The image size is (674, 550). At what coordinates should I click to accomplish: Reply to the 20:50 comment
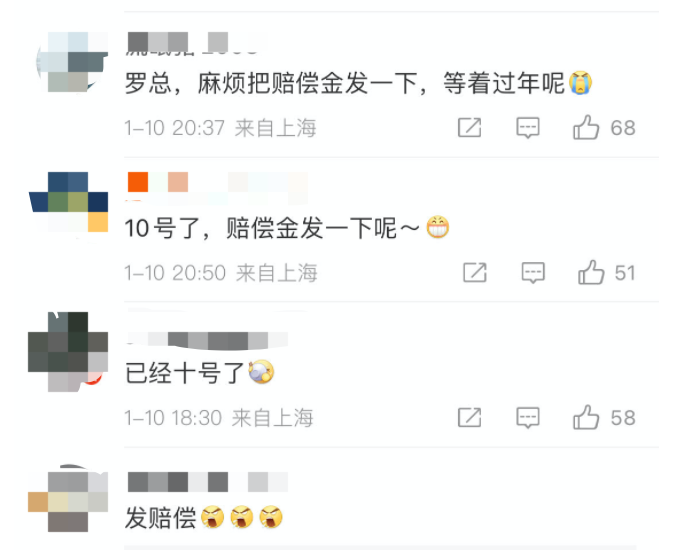(x=533, y=272)
